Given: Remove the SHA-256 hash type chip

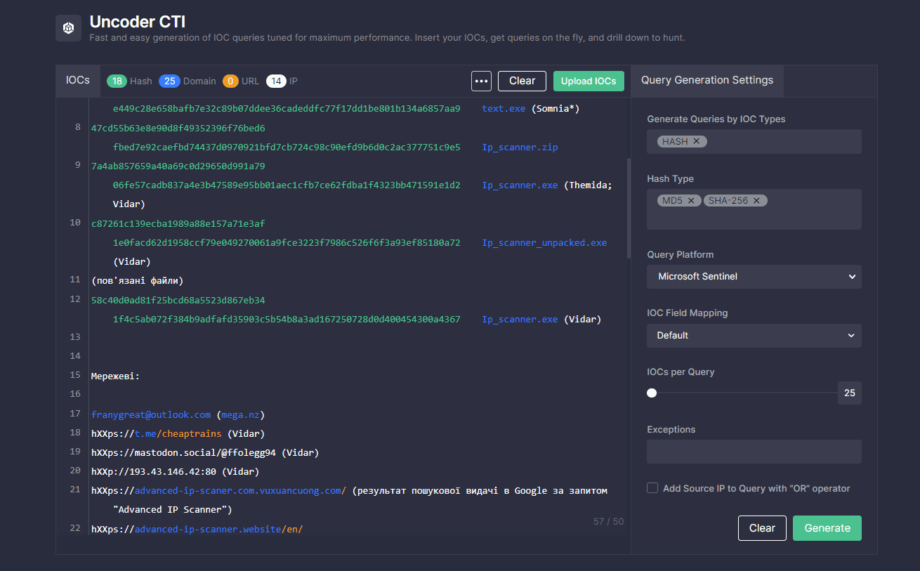Looking at the screenshot, I should click(x=758, y=201).
